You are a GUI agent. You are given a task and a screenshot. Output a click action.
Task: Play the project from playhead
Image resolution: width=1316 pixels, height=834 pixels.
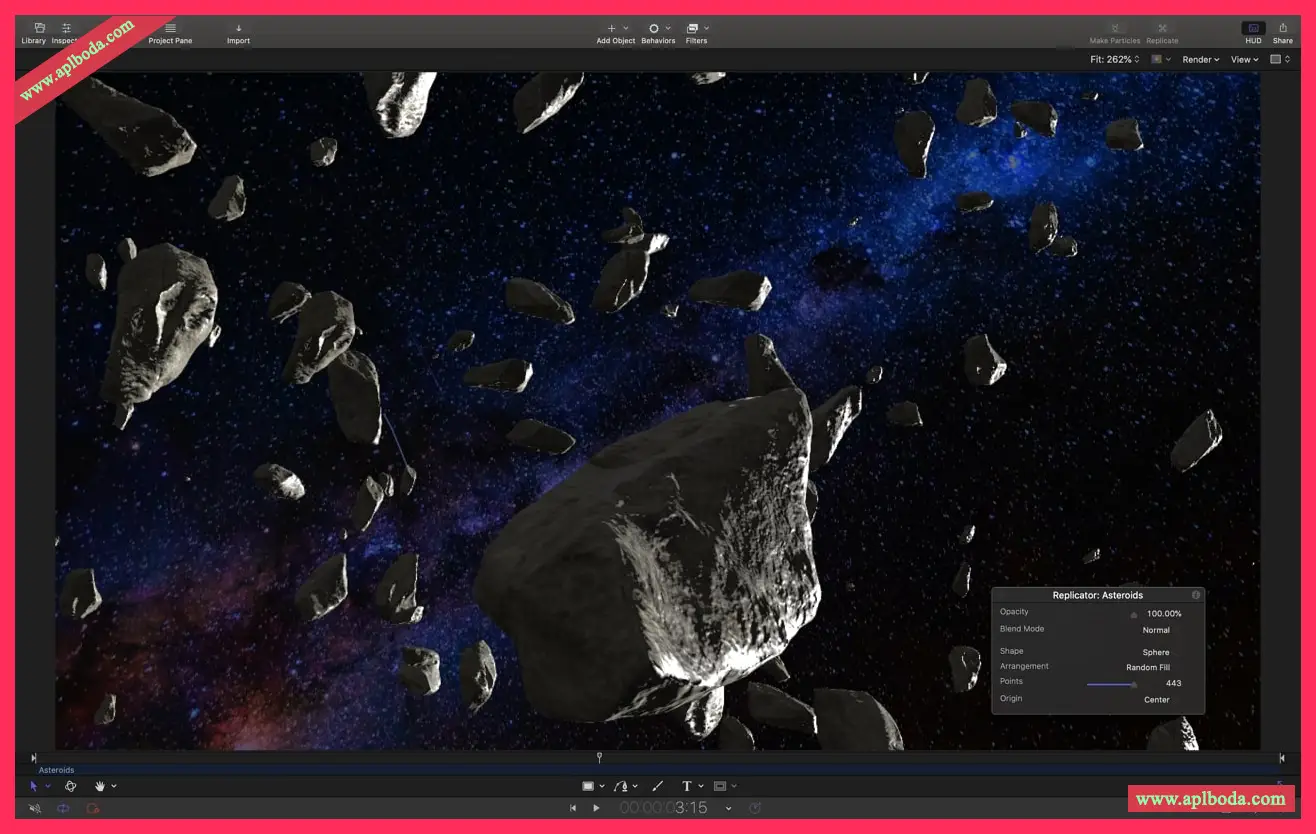(x=596, y=808)
